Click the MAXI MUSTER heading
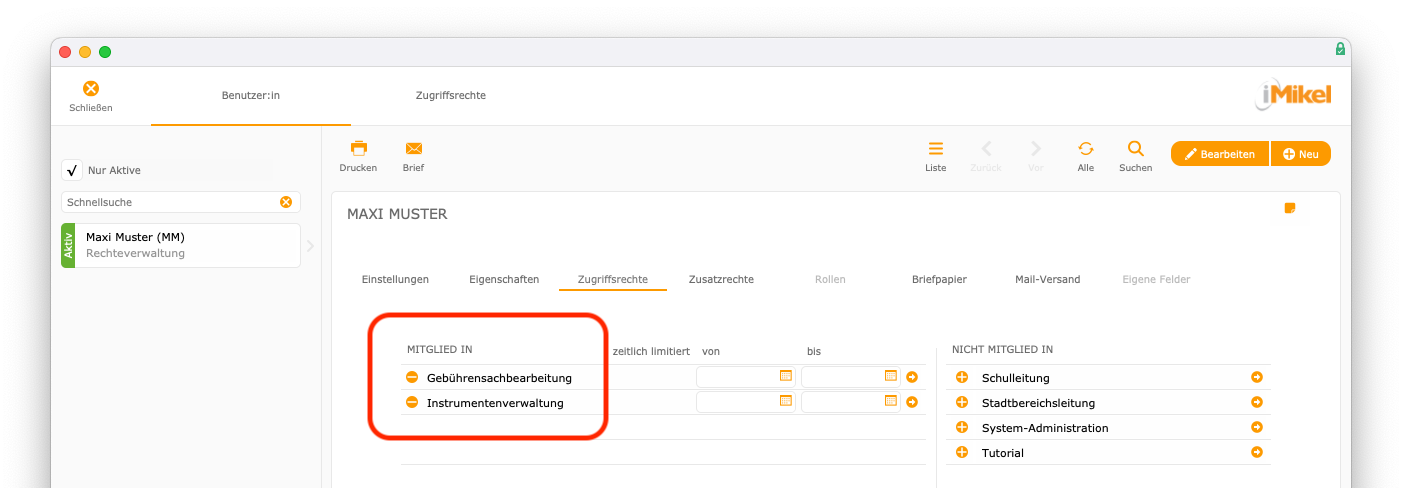 397,214
